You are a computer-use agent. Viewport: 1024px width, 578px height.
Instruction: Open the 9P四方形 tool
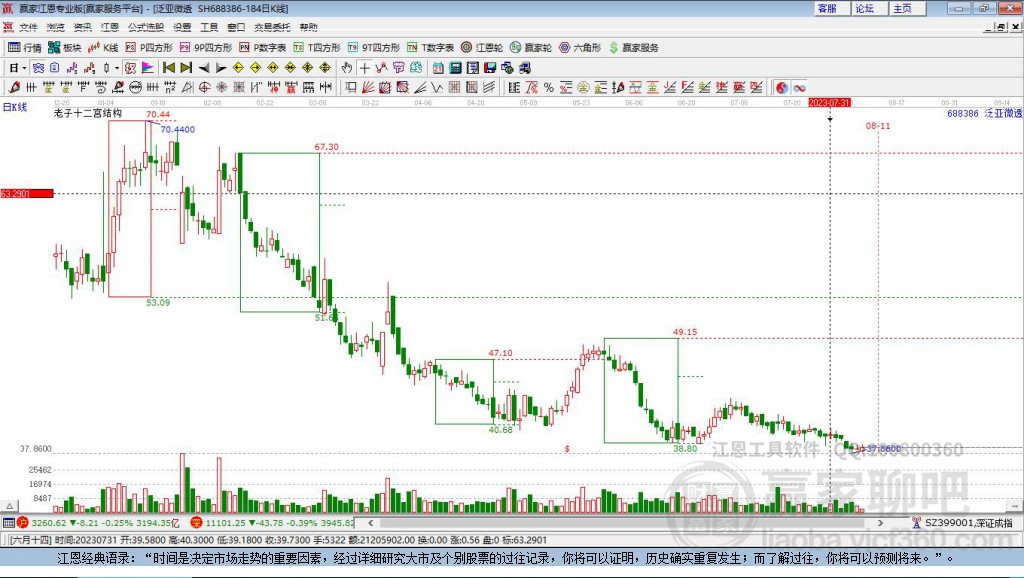(206, 48)
